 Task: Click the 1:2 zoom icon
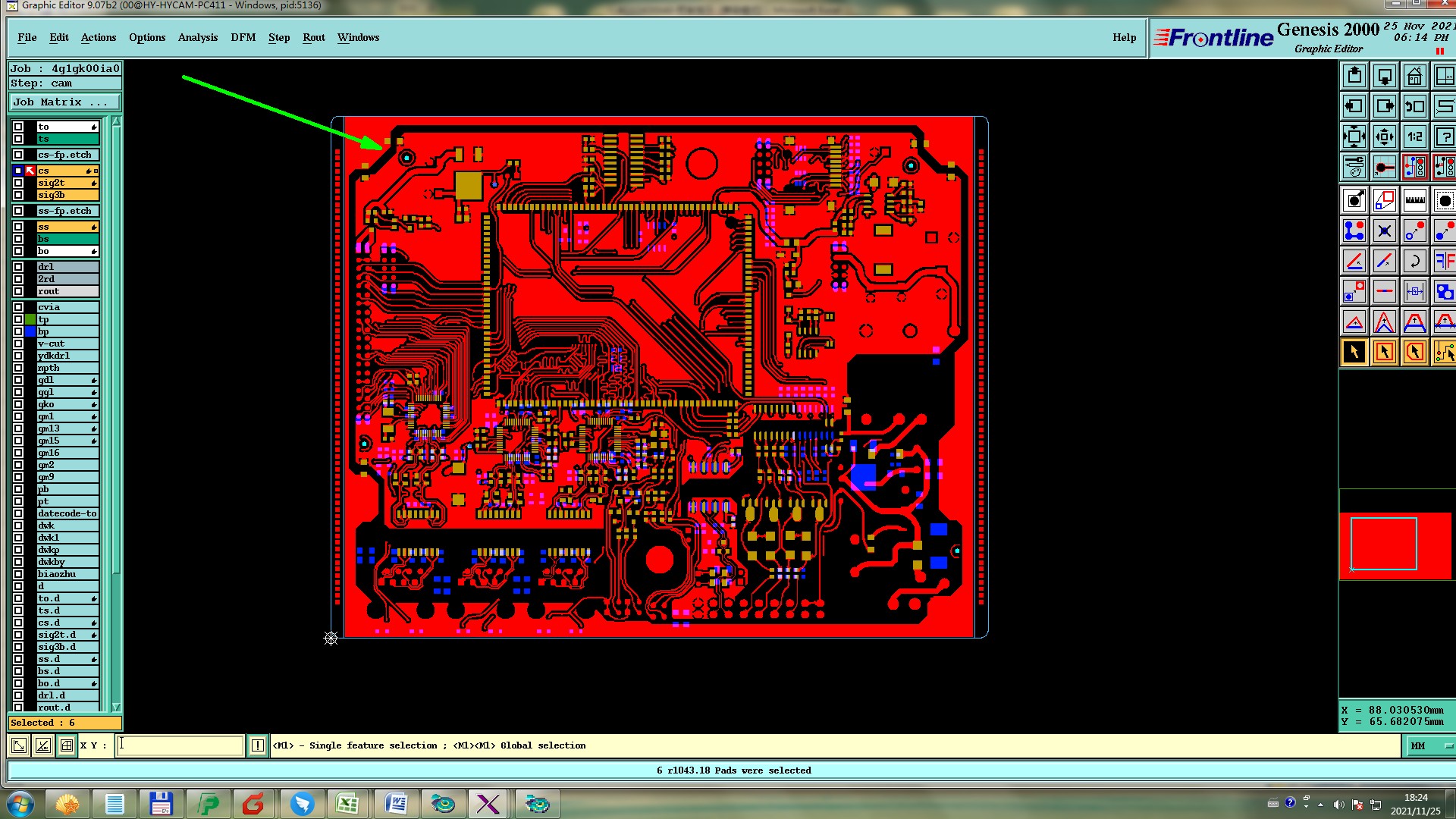(1414, 136)
